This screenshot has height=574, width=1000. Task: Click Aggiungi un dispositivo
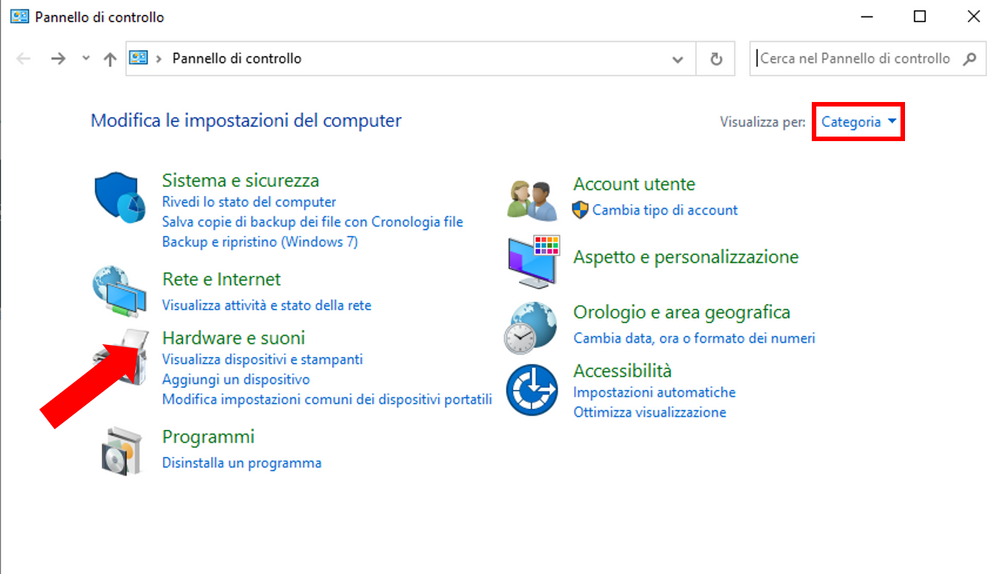236,379
